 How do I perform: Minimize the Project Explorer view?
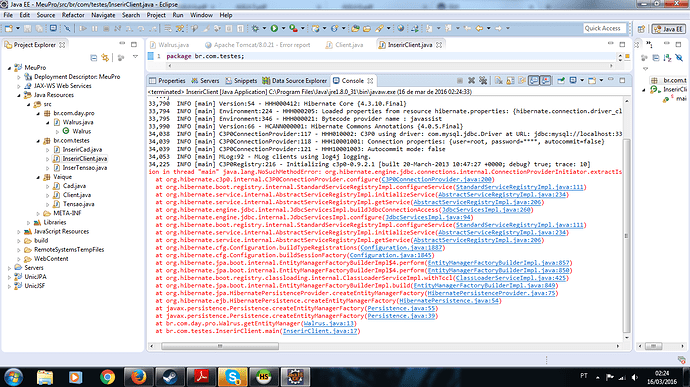click(122, 44)
